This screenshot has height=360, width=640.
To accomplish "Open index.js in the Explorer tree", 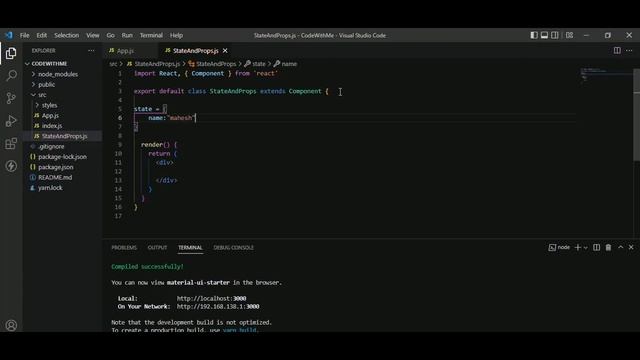I will (x=52, y=126).
